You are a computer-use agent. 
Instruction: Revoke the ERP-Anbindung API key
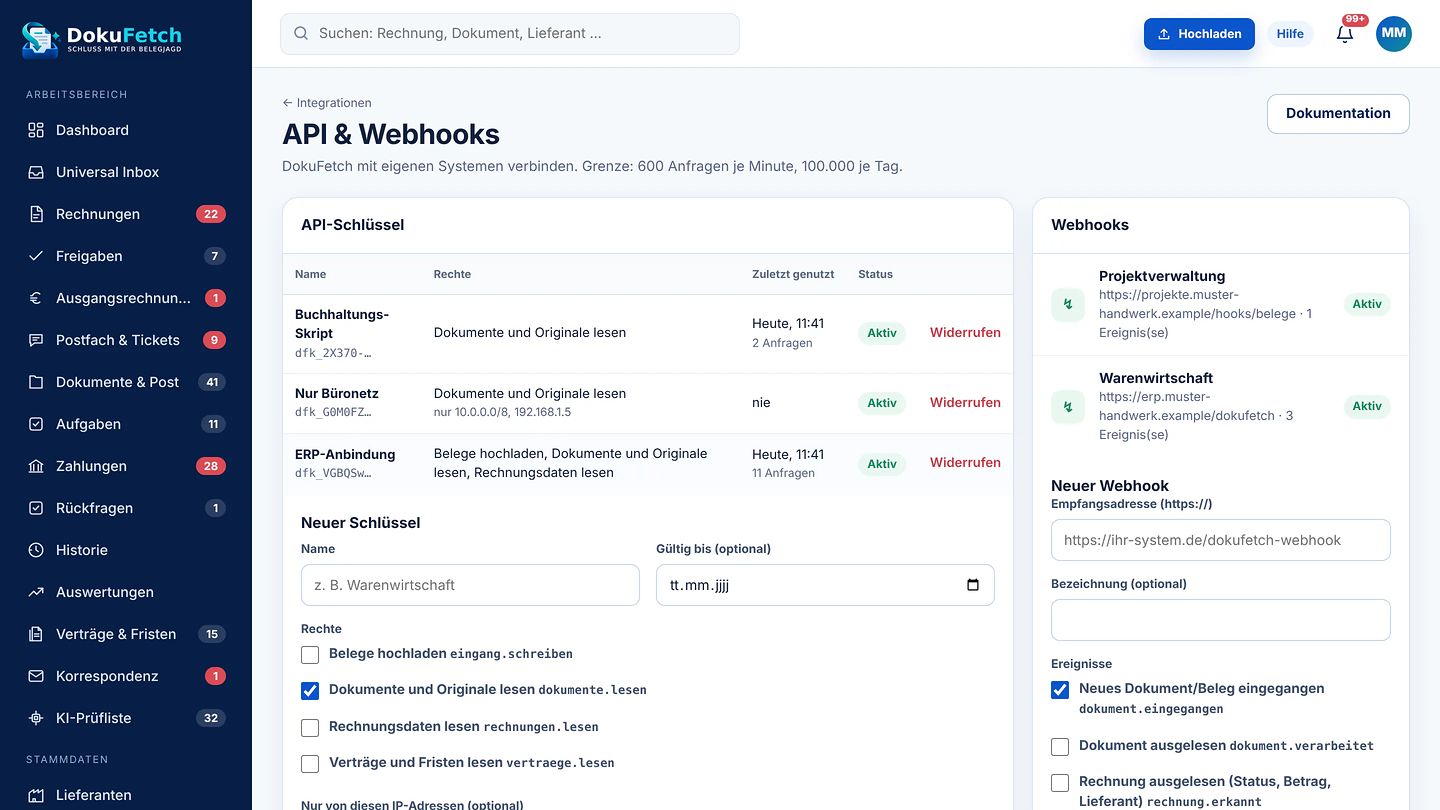click(965, 463)
